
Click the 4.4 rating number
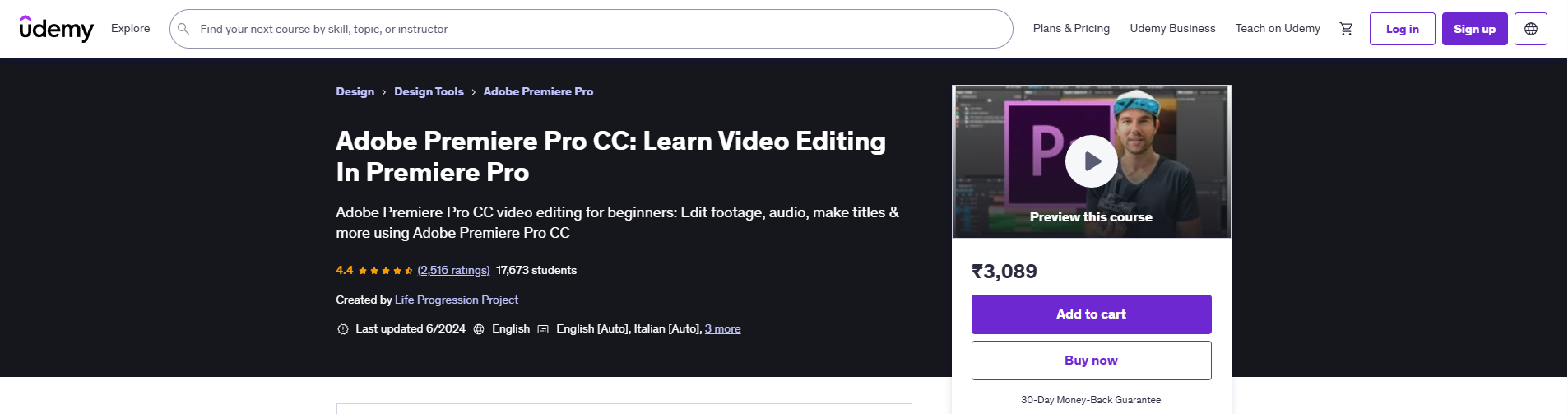click(345, 270)
